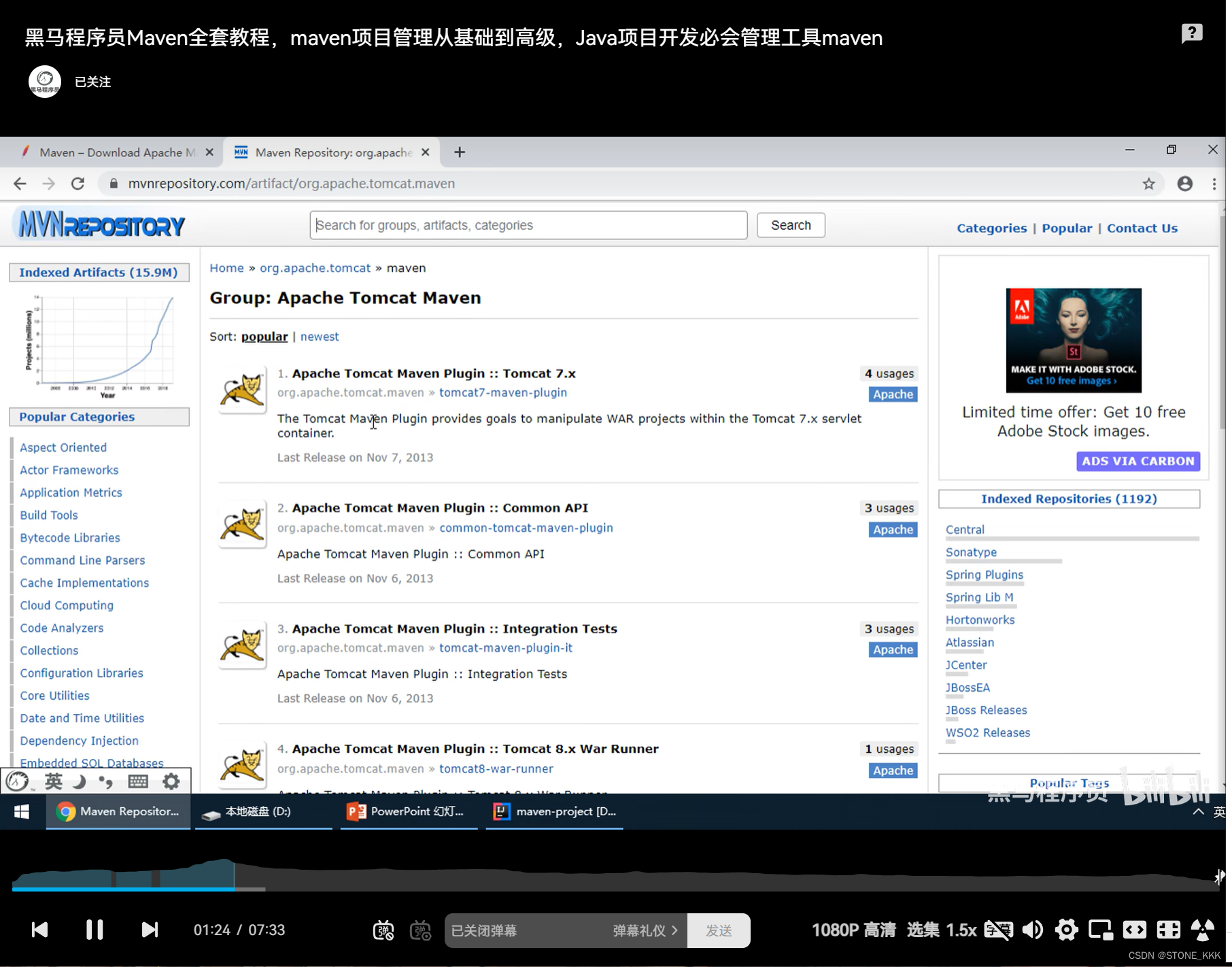Reload the current page
The height and width of the screenshot is (967, 1232).
click(78, 184)
